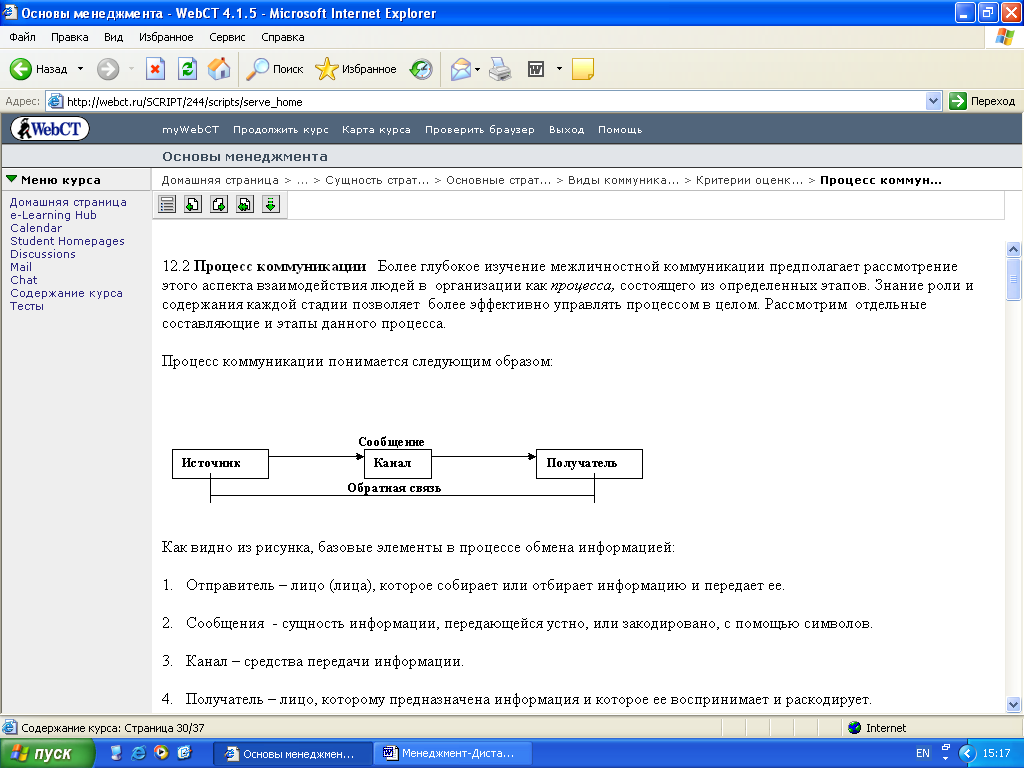Screen dimensions: 1024x768
Task: Open the Discussions link
Action: point(42,254)
